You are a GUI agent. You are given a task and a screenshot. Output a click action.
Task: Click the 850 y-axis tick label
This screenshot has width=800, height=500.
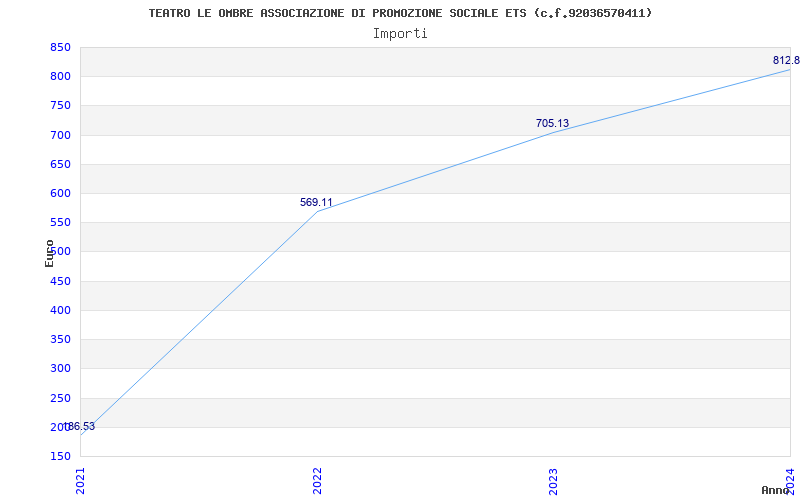60,47
